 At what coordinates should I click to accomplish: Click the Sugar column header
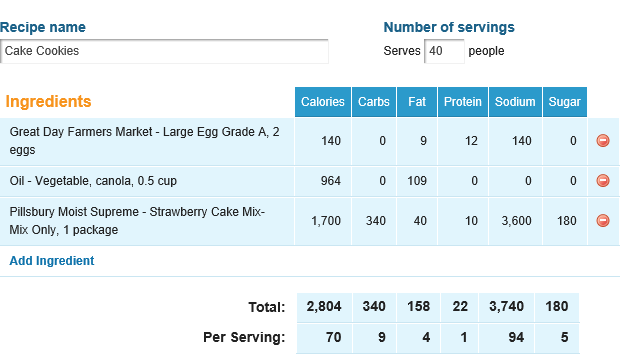coord(565,102)
